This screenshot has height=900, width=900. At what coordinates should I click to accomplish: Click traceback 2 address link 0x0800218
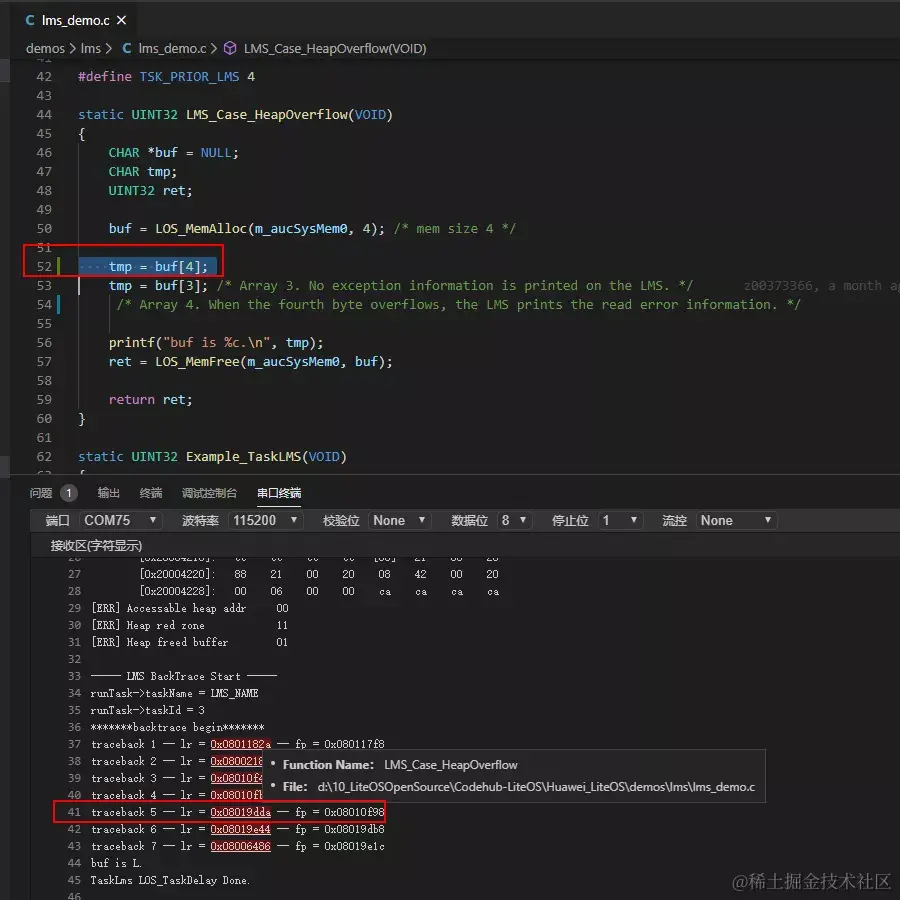coord(236,761)
